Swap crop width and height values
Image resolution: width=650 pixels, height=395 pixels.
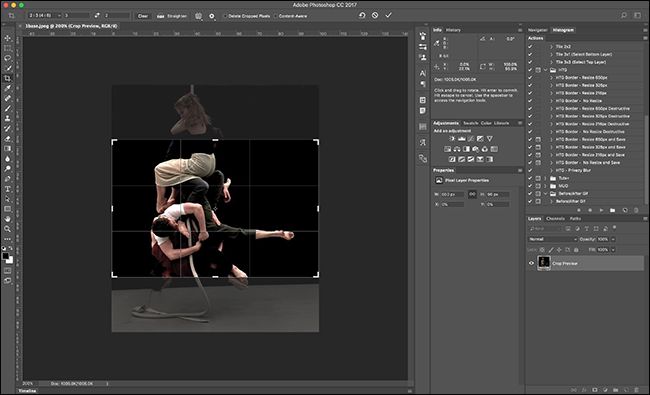(x=97, y=15)
